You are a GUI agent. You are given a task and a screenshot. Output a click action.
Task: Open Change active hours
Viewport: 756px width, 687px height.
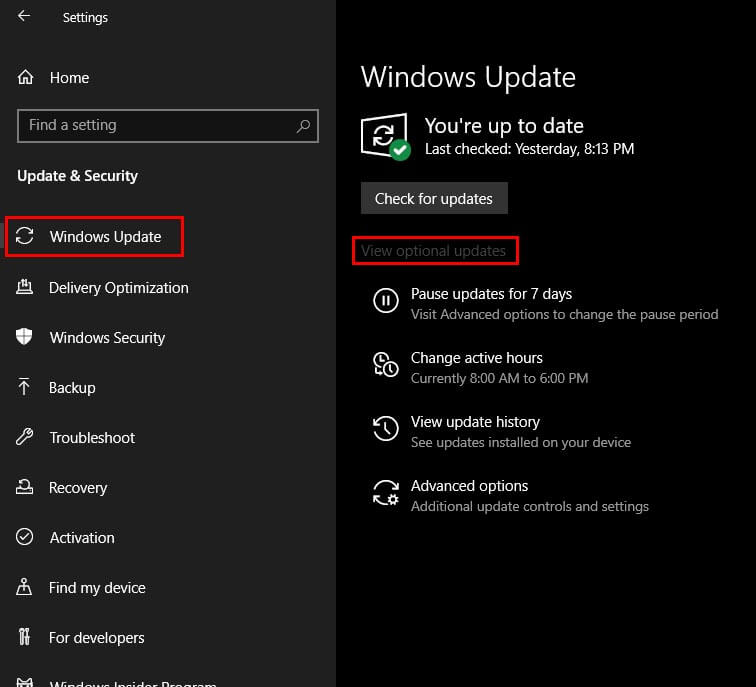pos(477,358)
